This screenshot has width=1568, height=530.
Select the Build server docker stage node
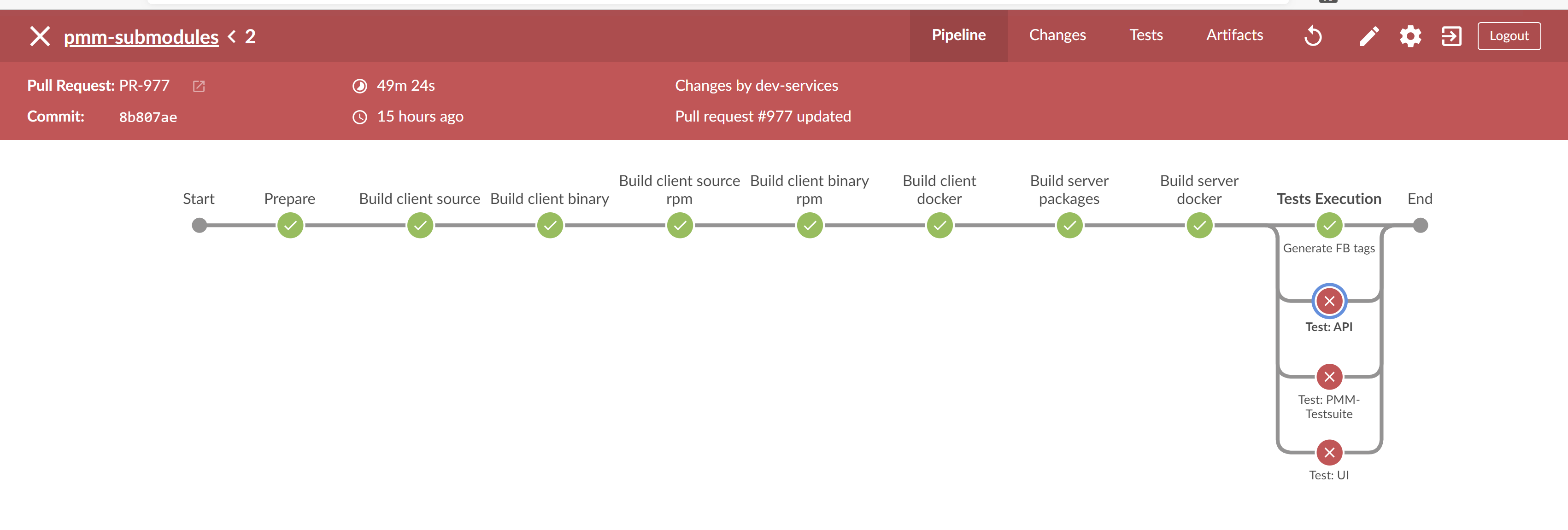point(1199,225)
